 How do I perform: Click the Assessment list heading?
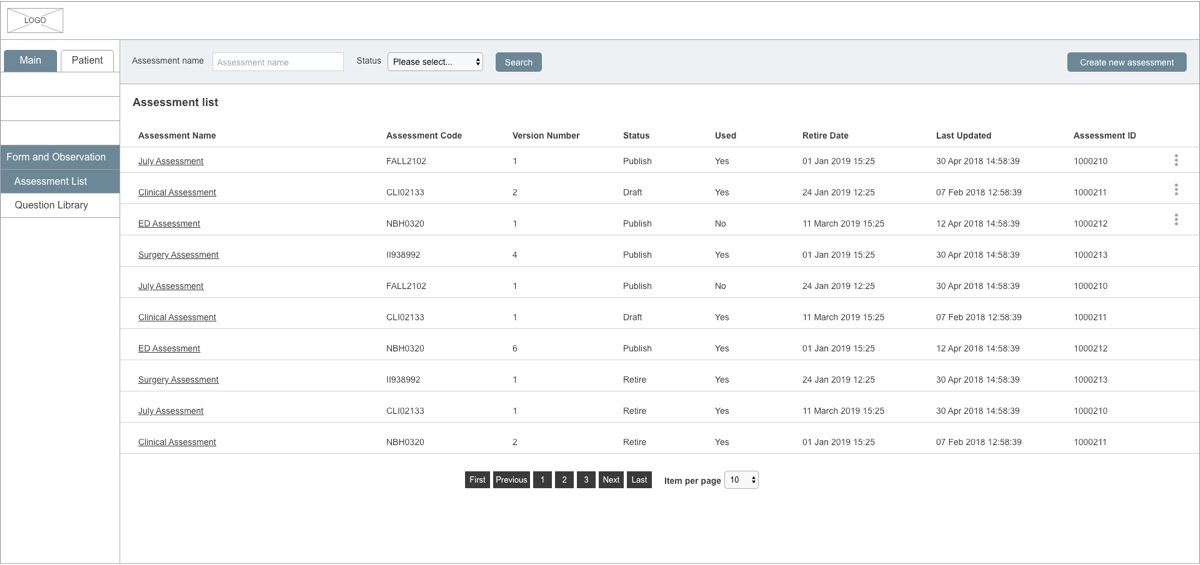(x=175, y=102)
